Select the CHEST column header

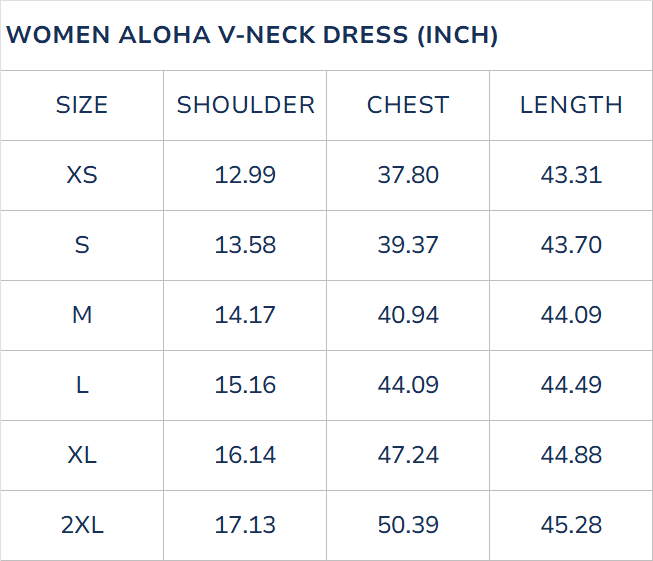(408, 105)
